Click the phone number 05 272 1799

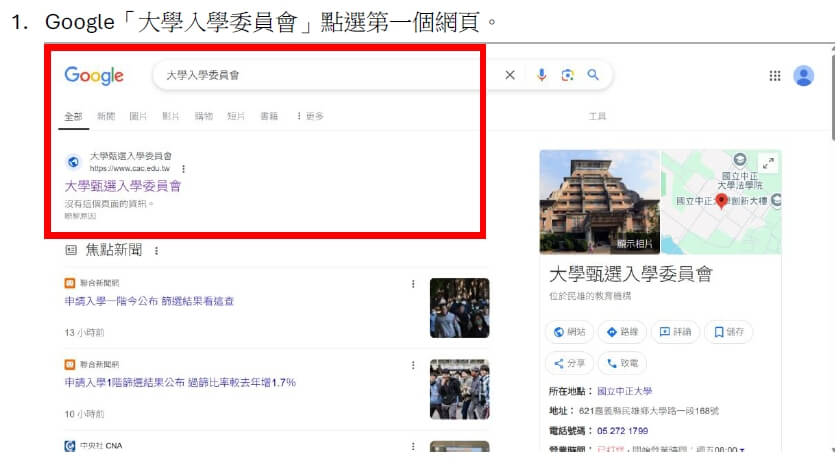[x=622, y=431]
